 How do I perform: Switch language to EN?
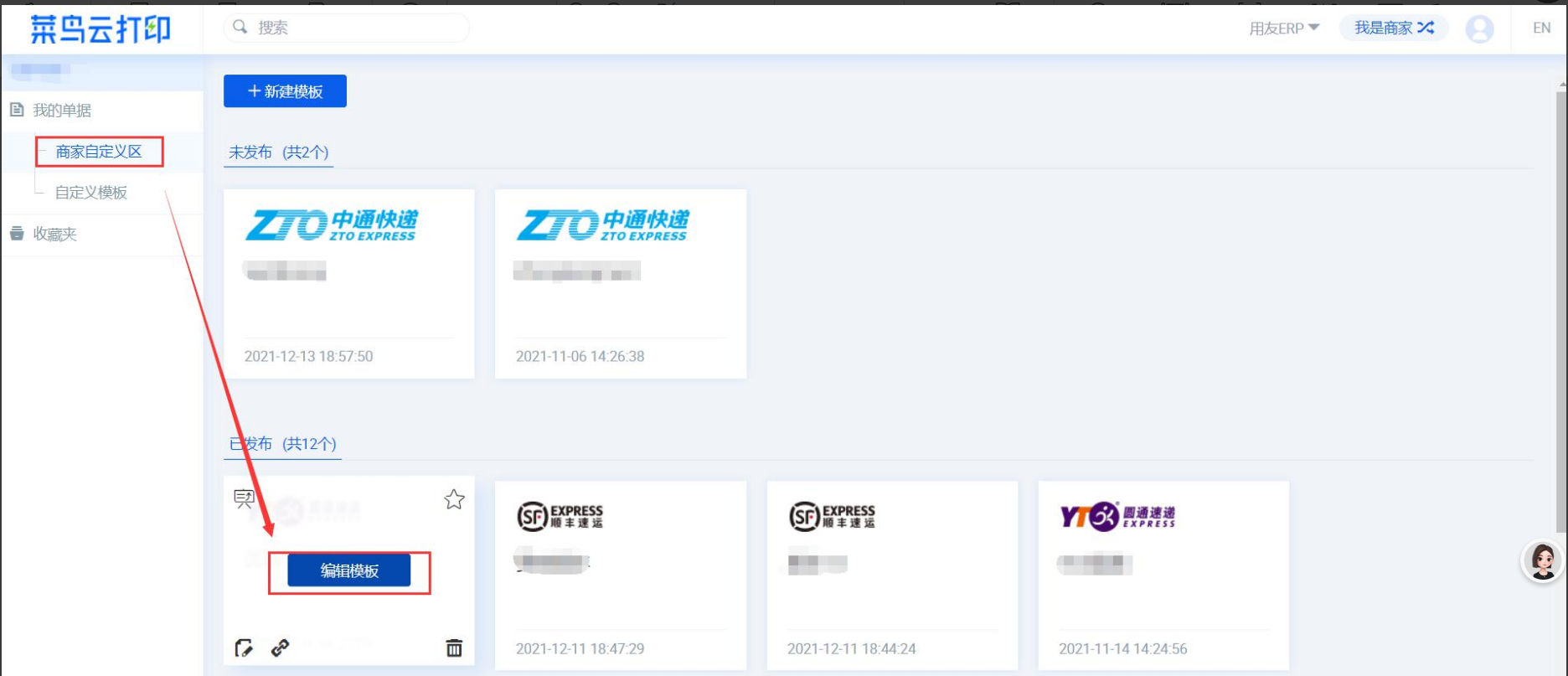pyautogui.click(x=1541, y=28)
